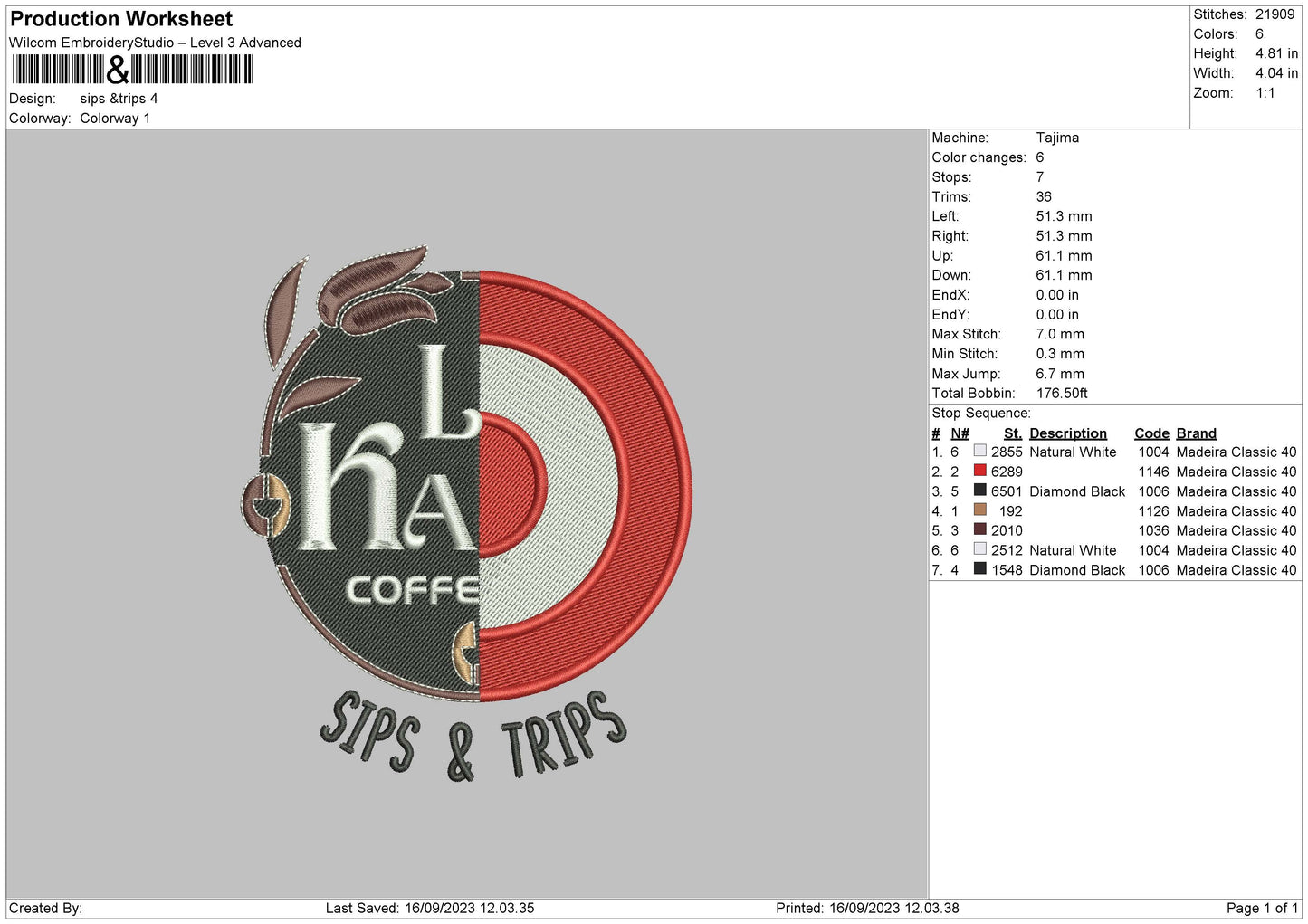1308x924 pixels.
Task: Click the Trims value '36'
Action: pyautogui.click(x=1044, y=197)
